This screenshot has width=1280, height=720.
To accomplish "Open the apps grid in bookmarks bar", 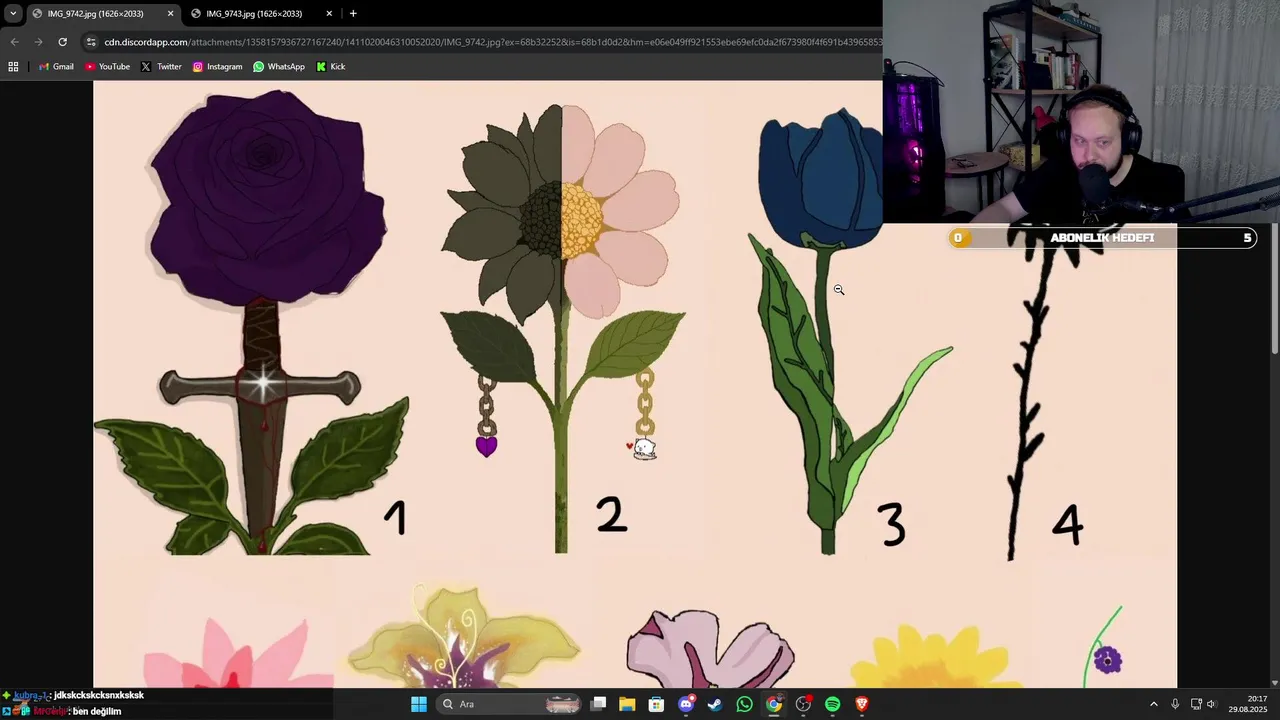I will tap(13, 67).
